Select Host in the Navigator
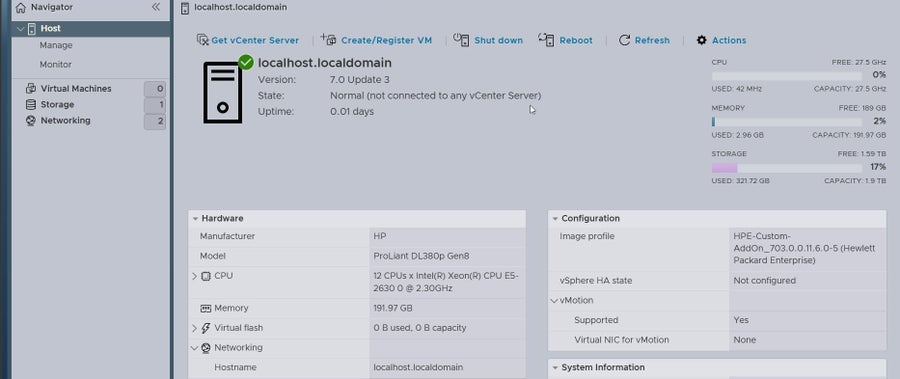Image resolution: width=900 pixels, height=379 pixels. pos(51,28)
